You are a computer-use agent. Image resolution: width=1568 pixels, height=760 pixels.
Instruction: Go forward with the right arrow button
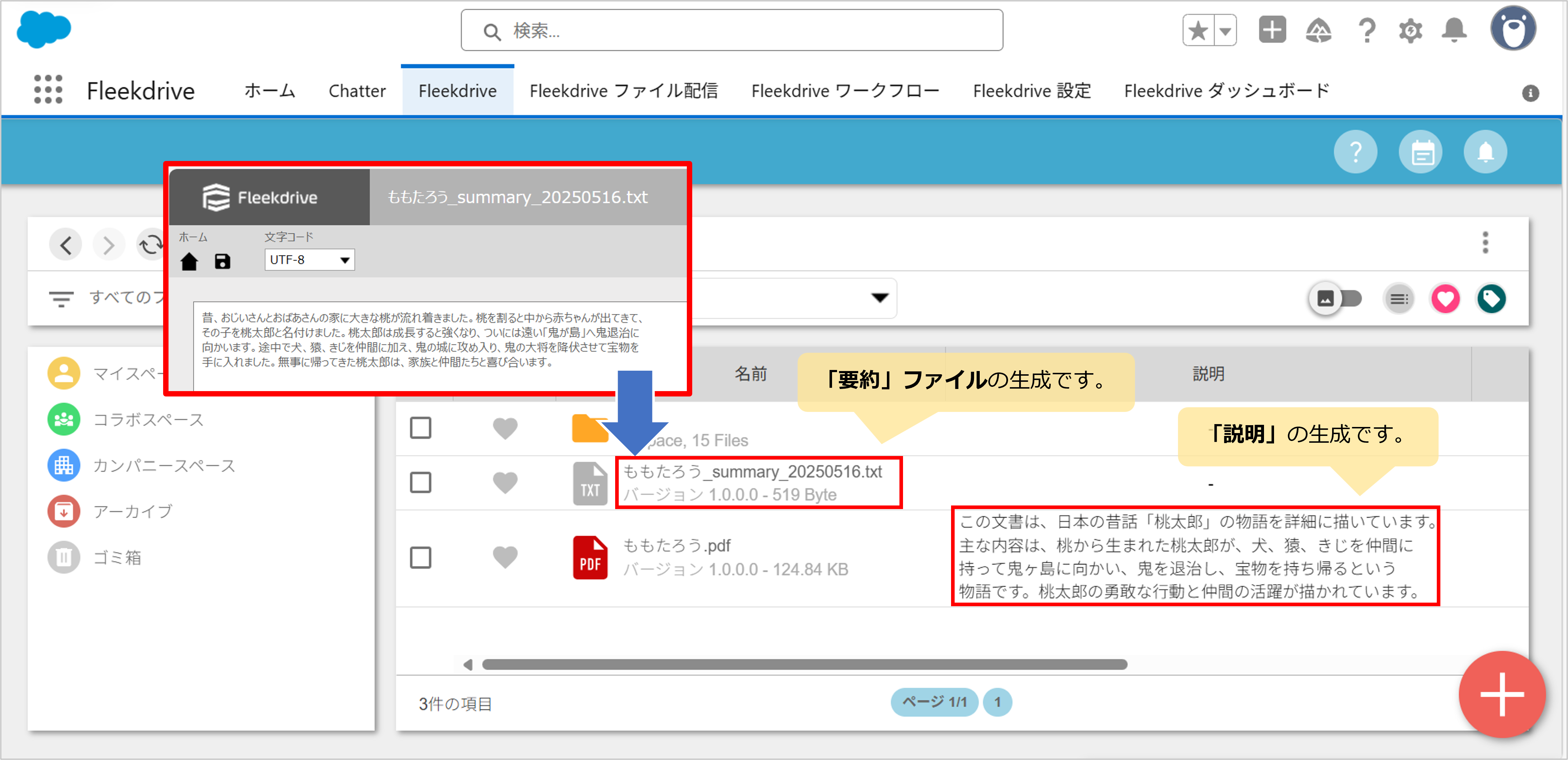109,244
